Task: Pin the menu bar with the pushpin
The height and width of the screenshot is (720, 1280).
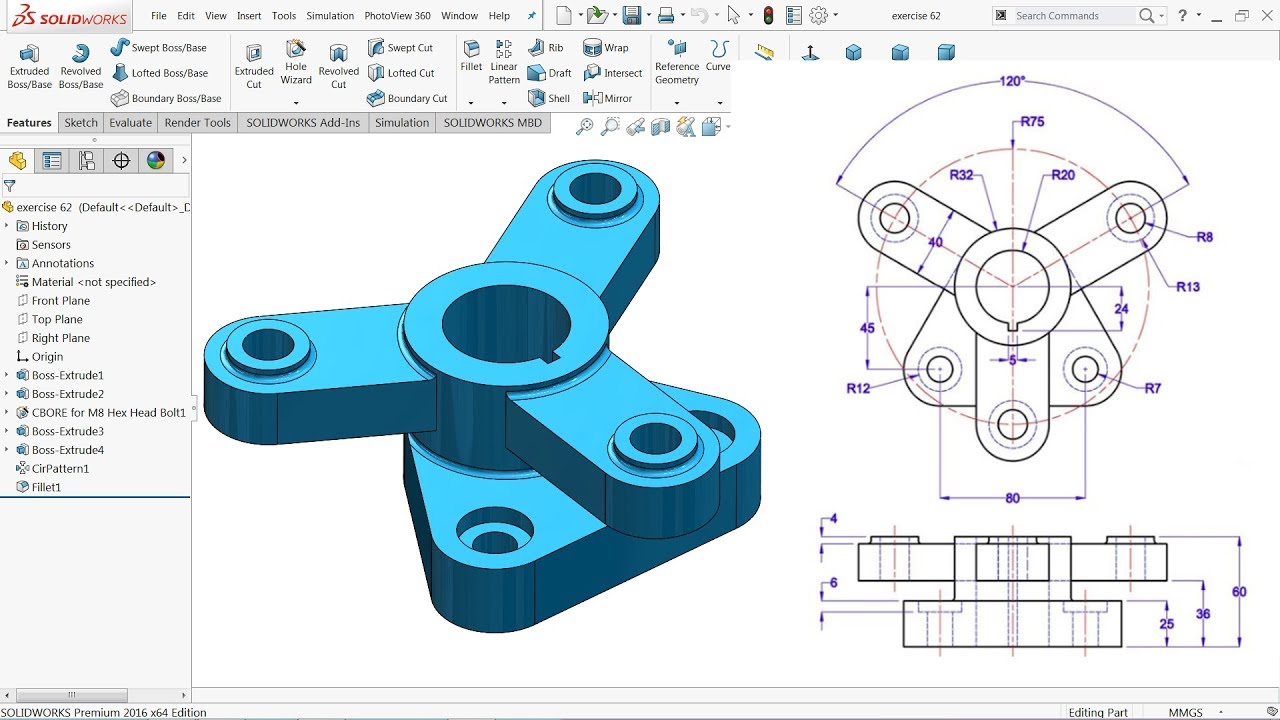Action: (x=531, y=16)
